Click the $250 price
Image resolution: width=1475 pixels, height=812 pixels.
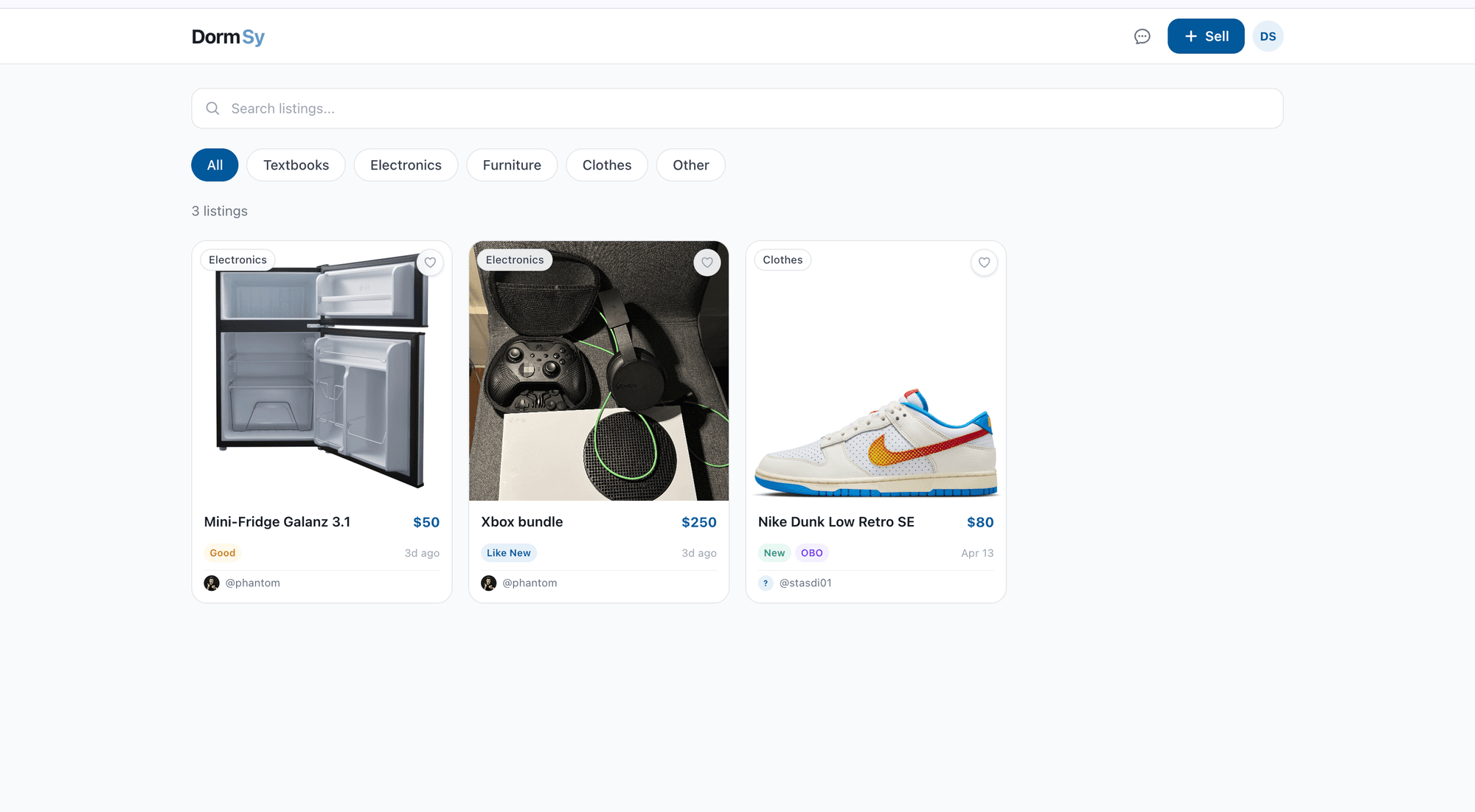tap(699, 522)
